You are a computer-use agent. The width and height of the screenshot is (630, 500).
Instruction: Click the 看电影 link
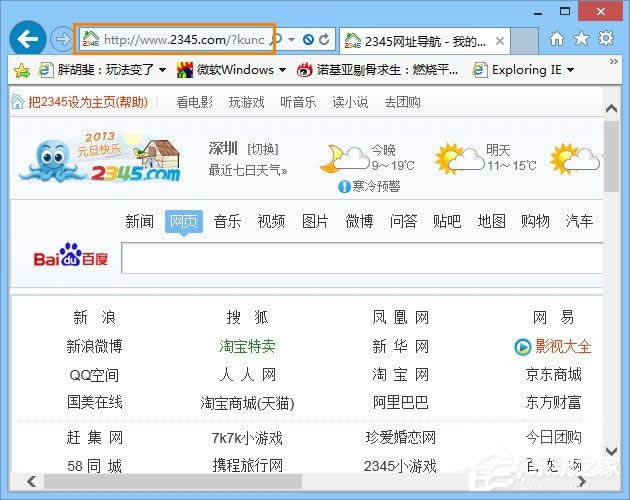click(195, 102)
